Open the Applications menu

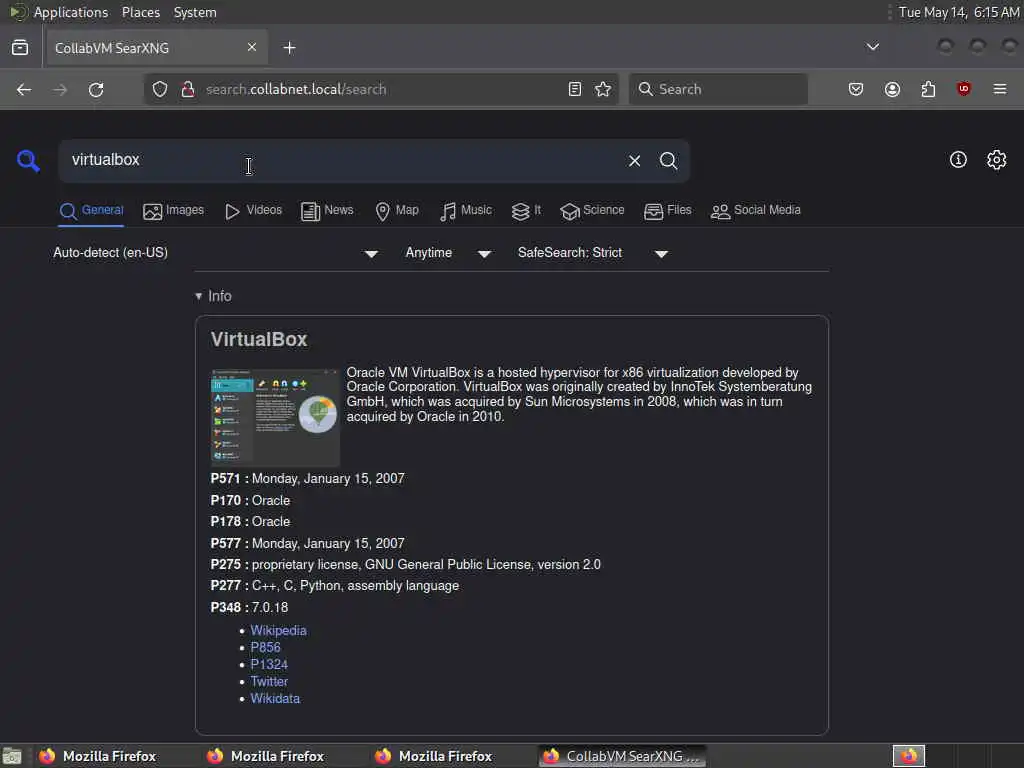[71, 12]
